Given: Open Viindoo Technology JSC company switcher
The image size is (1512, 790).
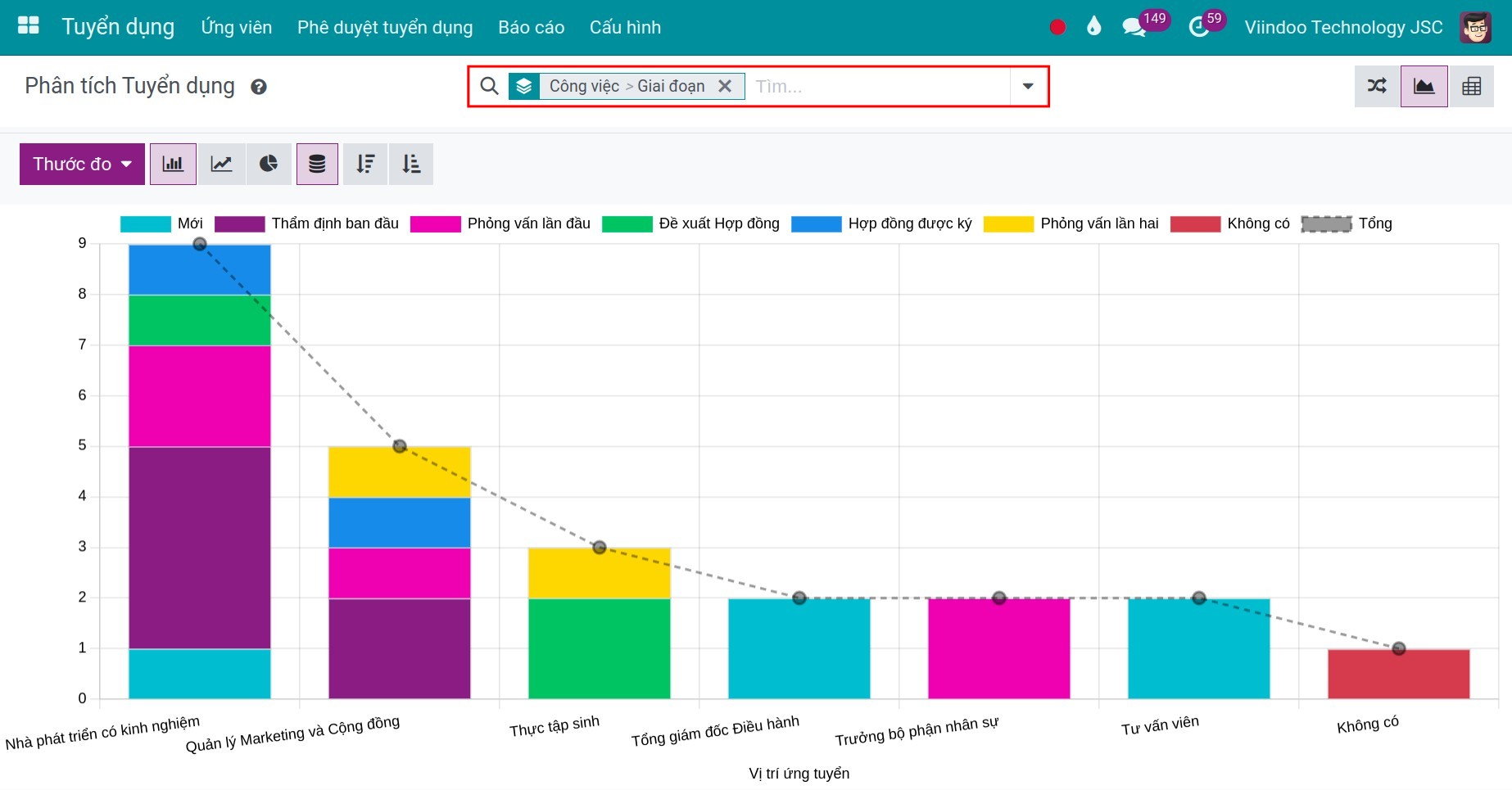Looking at the screenshot, I should point(1343,27).
